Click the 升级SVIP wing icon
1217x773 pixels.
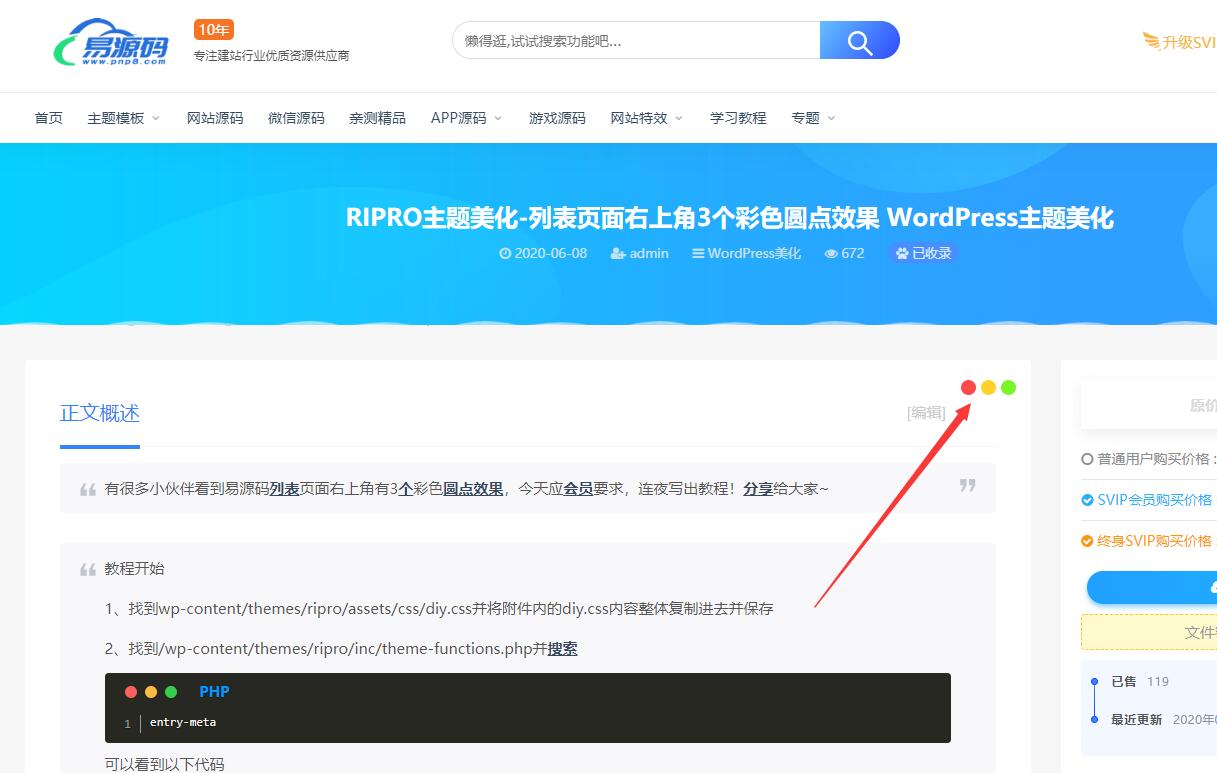(1151, 41)
